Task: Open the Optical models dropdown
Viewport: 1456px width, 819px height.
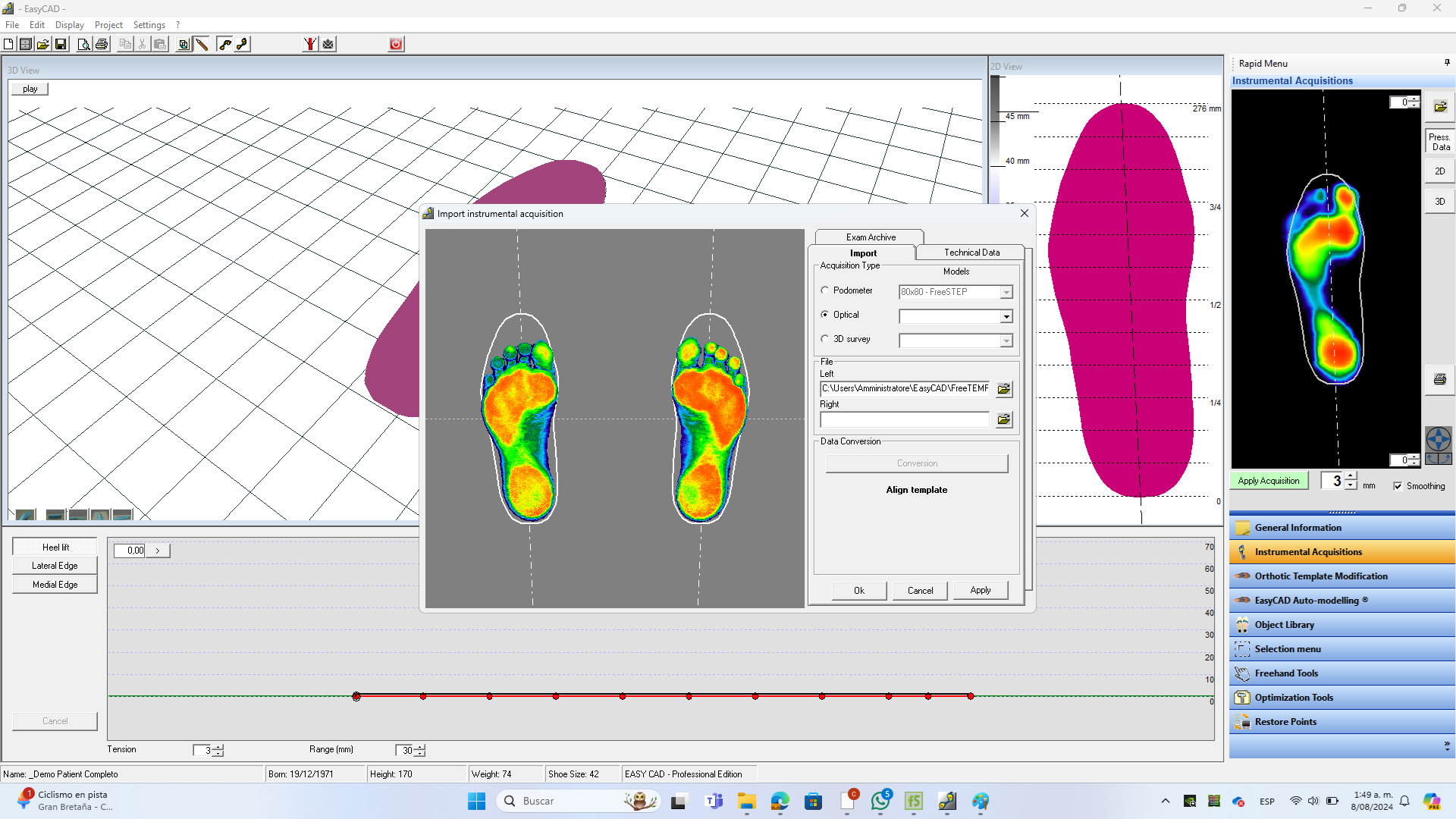Action: click(1006, 316)
